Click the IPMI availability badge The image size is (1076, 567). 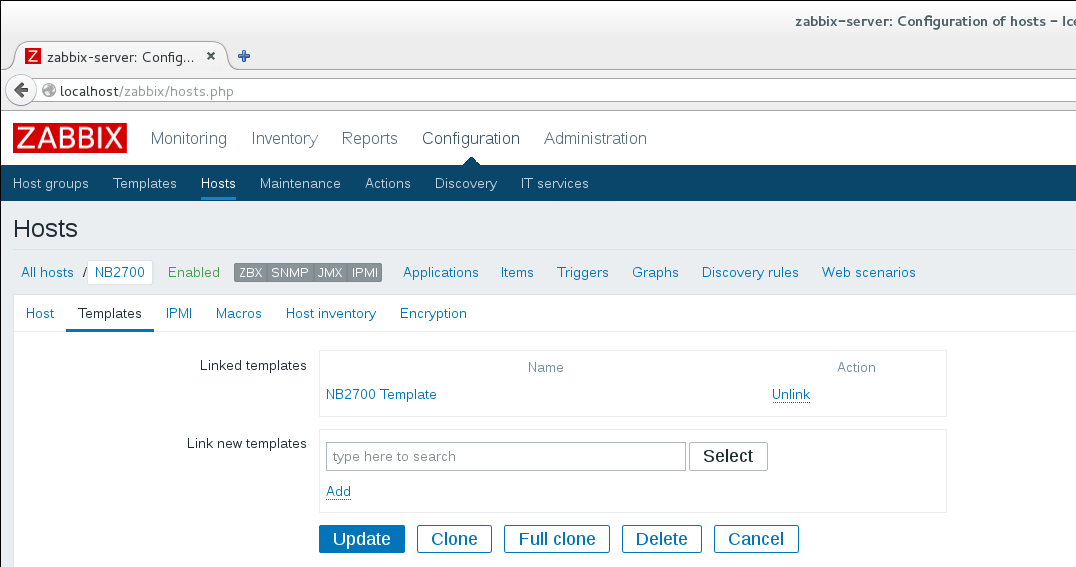coord(364,273)
